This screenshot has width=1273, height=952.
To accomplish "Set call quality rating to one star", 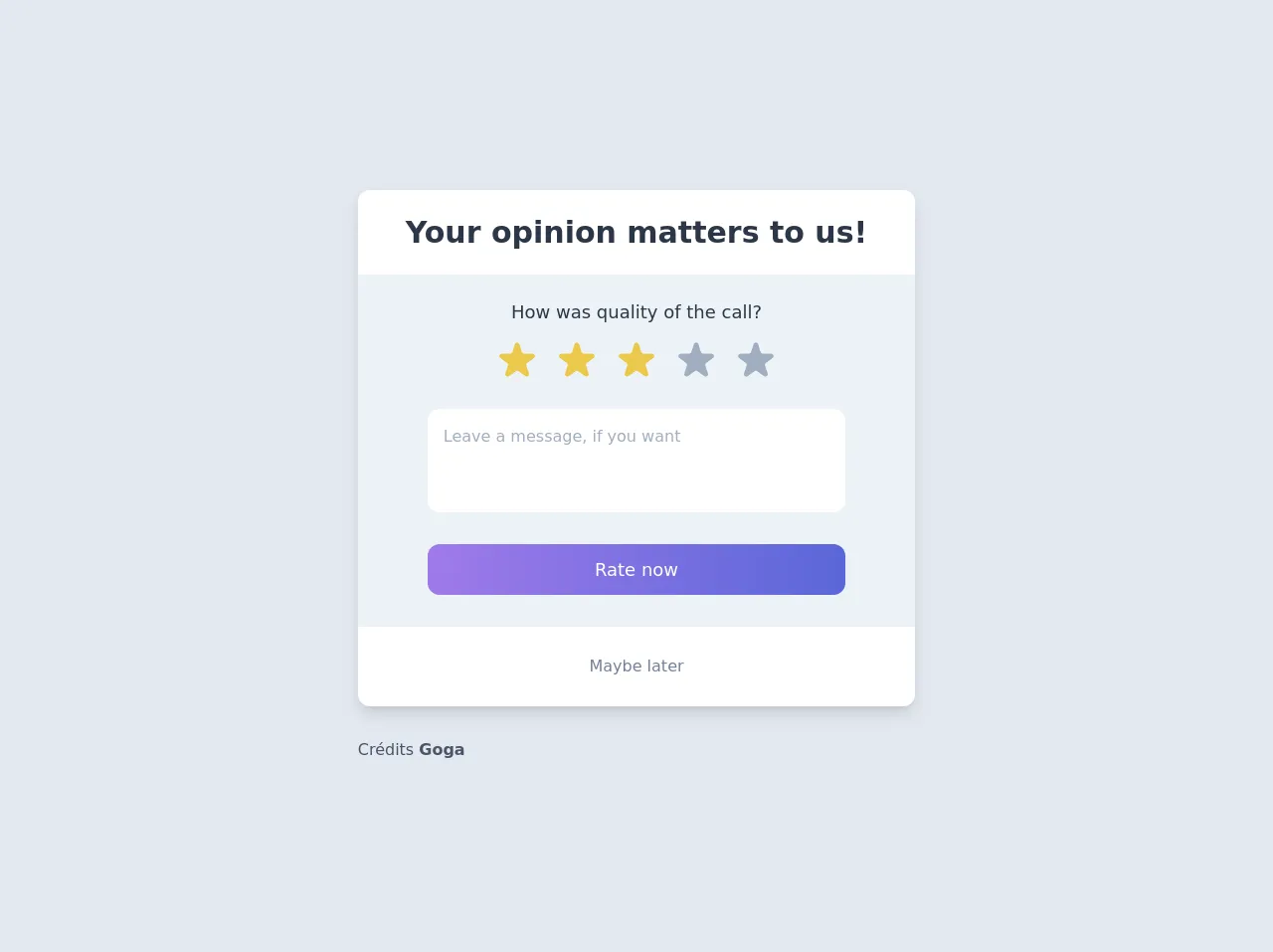I will [517, 360].
